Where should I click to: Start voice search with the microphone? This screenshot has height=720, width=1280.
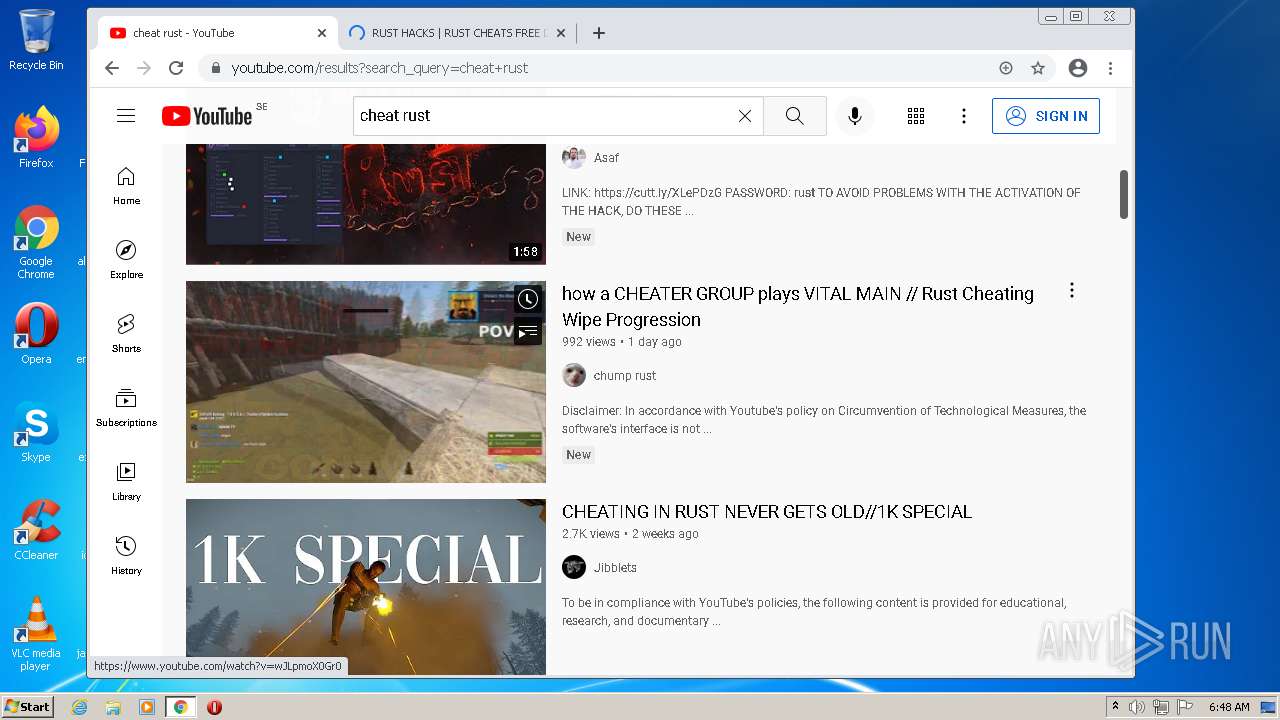(x=855, y=116)
